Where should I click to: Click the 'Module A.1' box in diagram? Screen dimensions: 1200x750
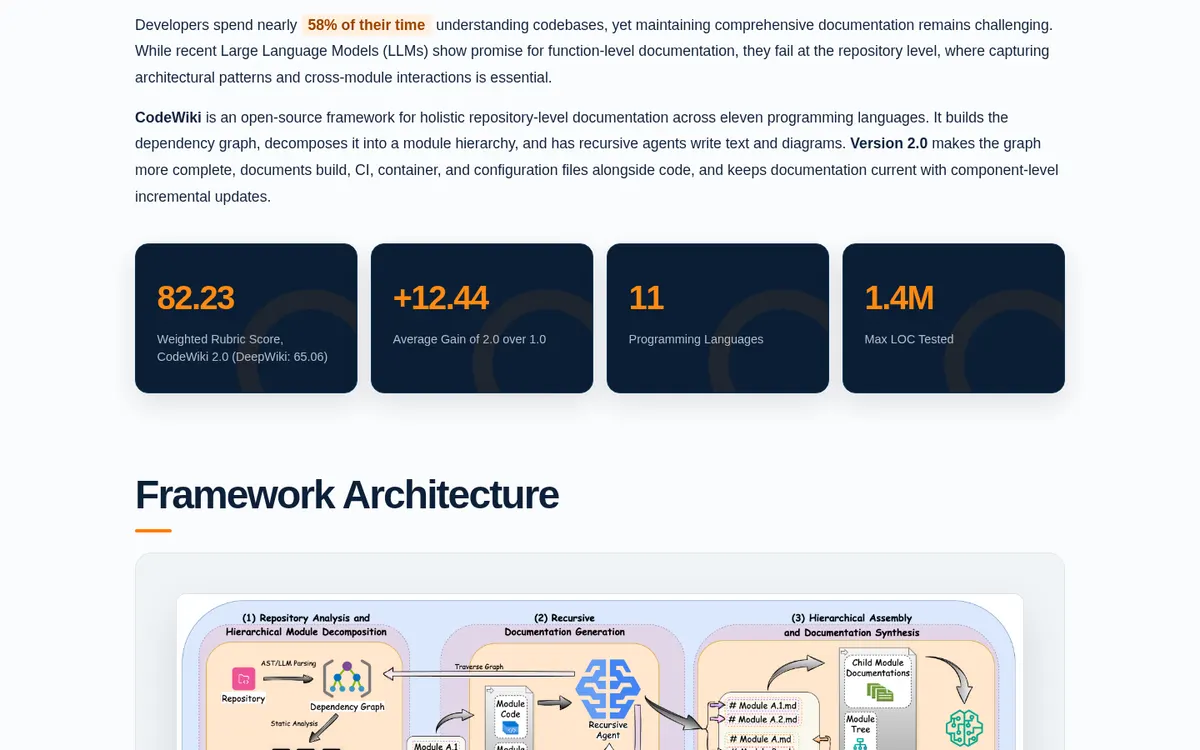pyautogui.click(x=436, y=744)
